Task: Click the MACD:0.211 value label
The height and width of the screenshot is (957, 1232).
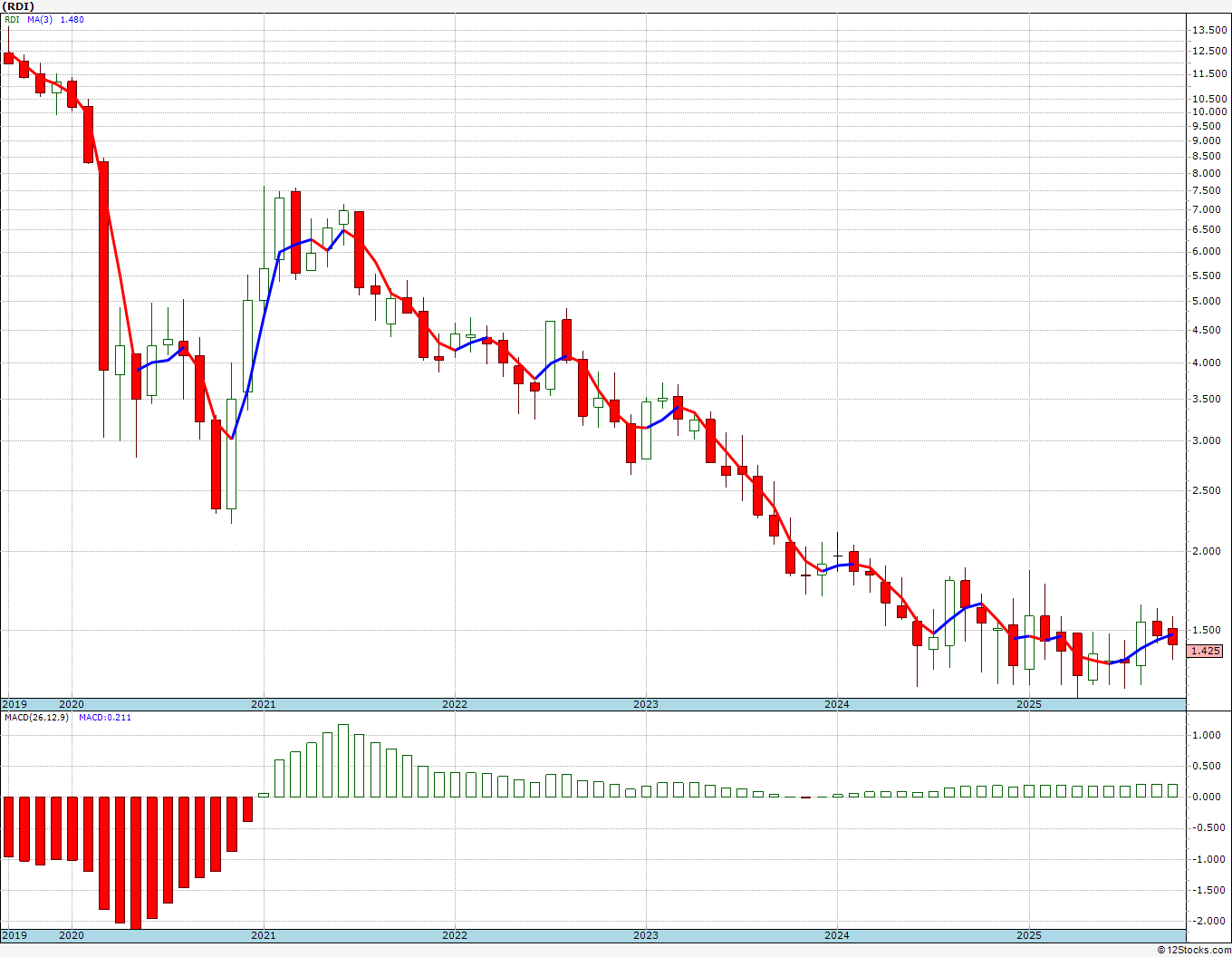Action: [x=104, y=717]
